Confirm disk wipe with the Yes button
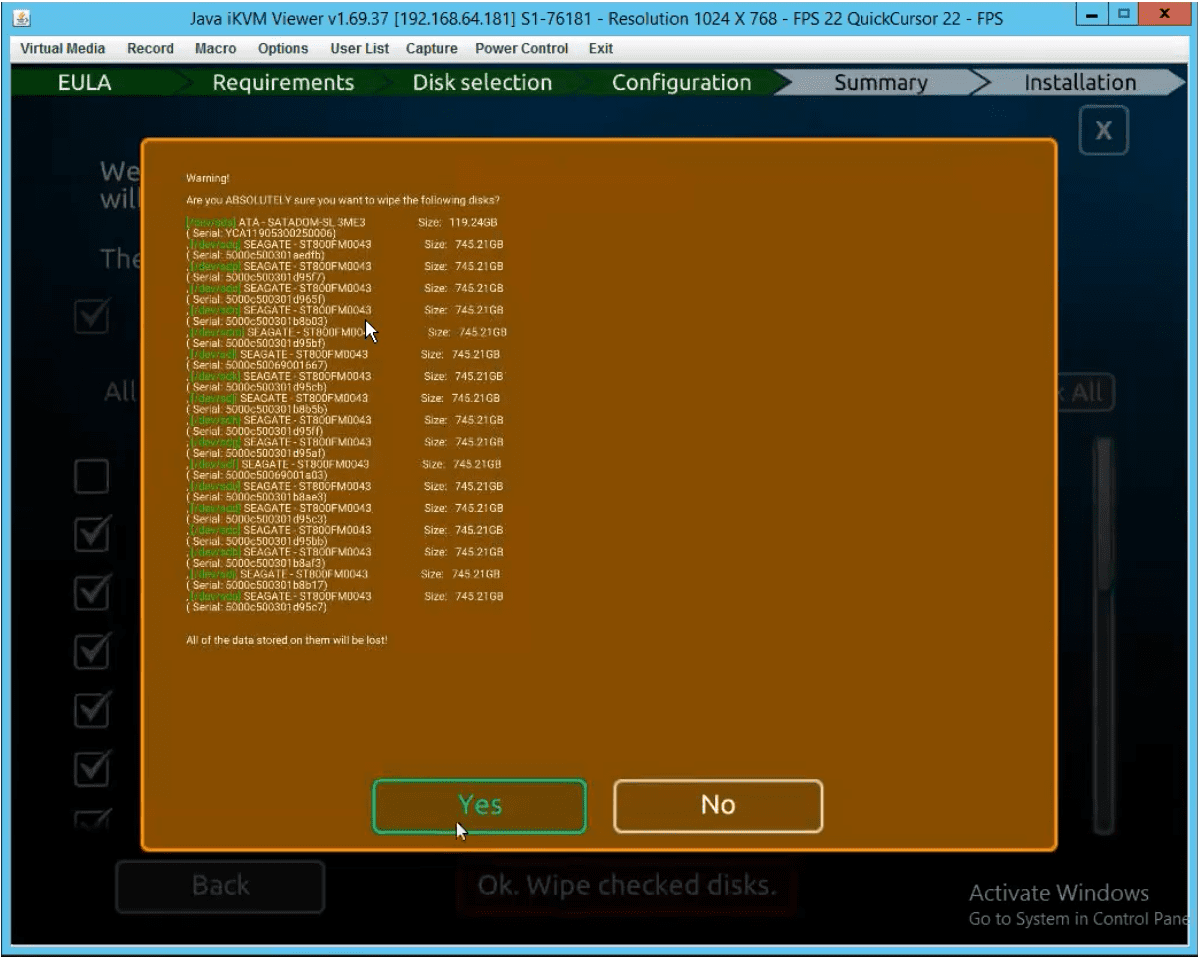Image resolution: width=1199 pixels, height=959 pixels. click(x=479, y=805)
